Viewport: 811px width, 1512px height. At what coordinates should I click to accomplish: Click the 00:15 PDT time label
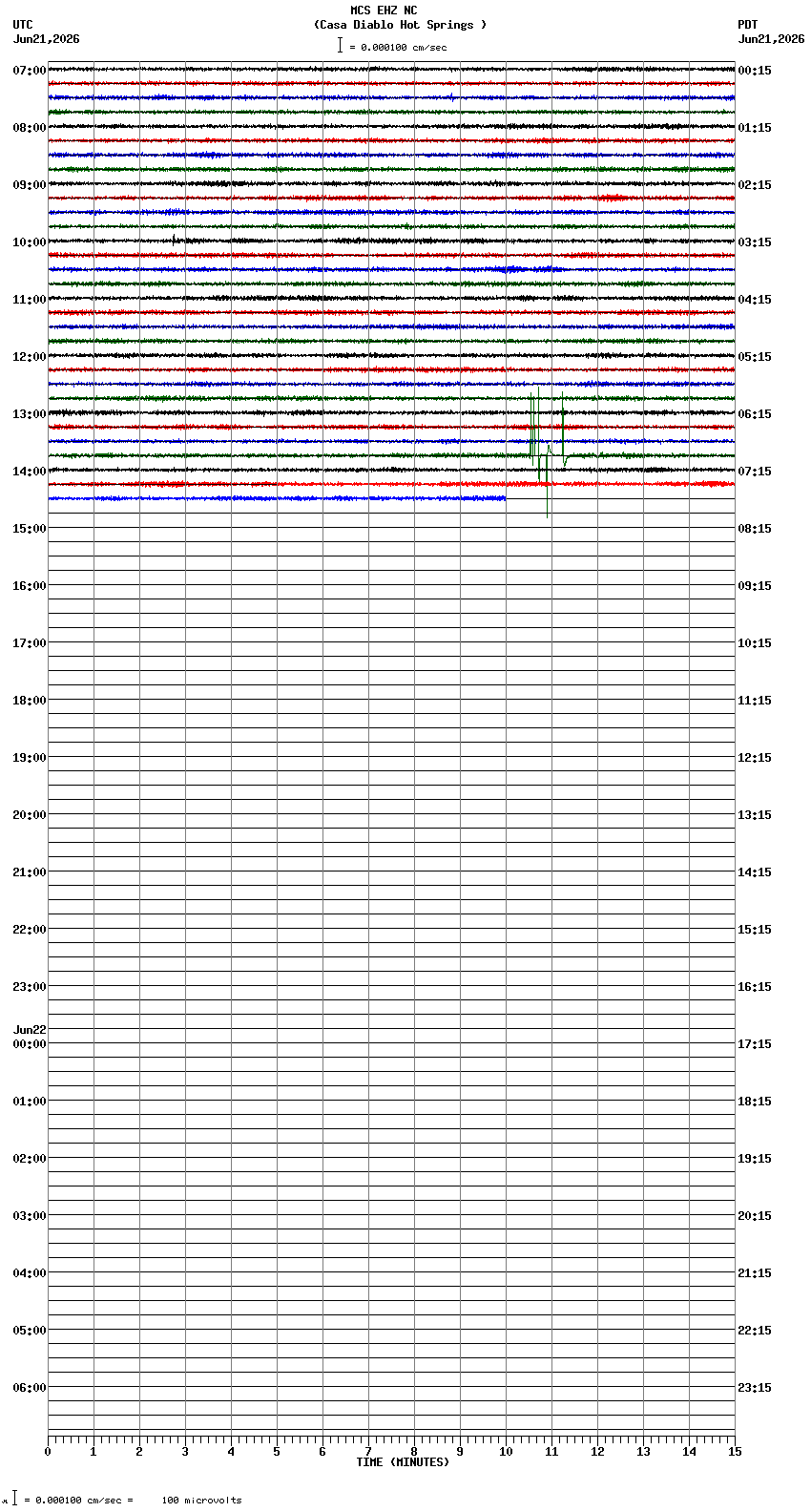[755, 71]
